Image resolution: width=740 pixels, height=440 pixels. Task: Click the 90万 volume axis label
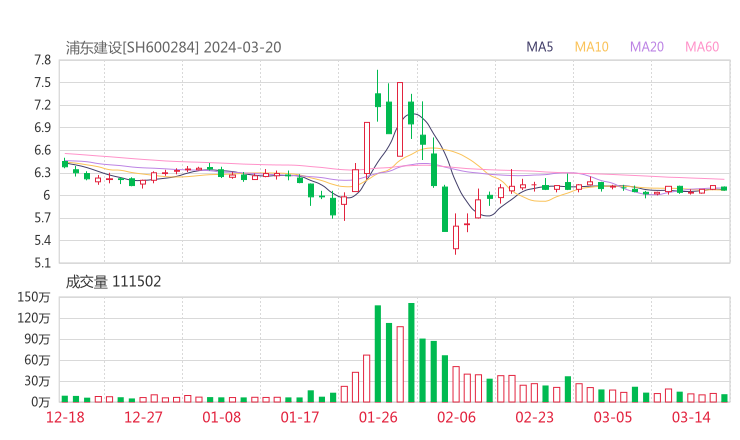(x=37, y=339)
